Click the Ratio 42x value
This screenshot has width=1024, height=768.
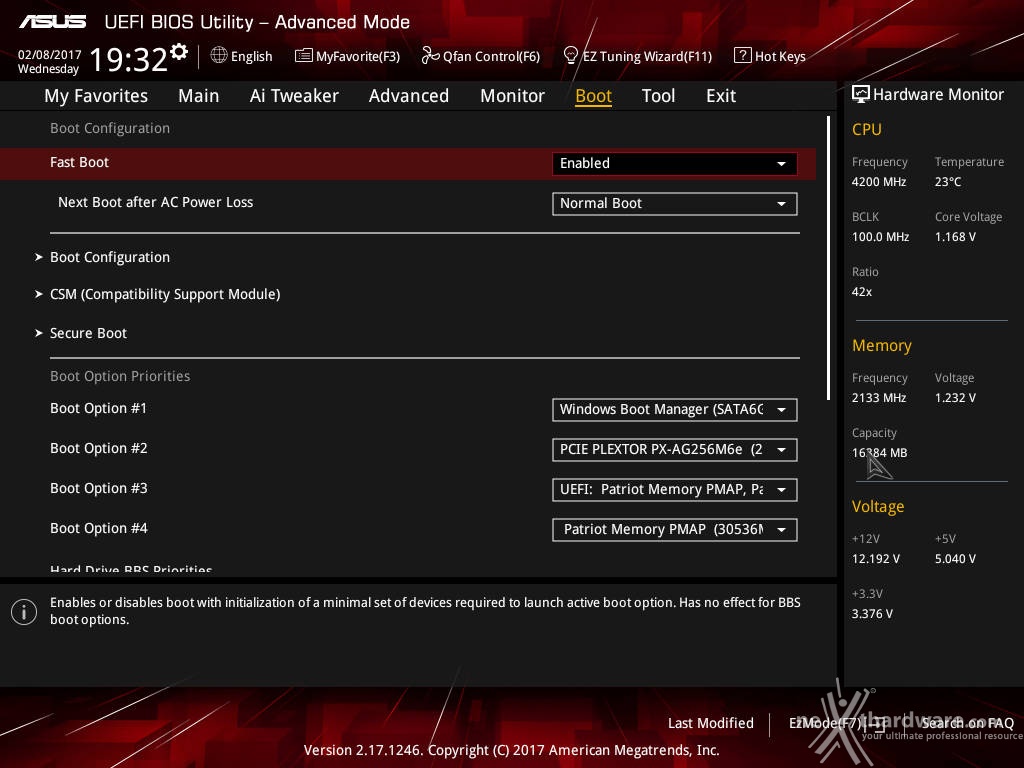tap(861, 292)
